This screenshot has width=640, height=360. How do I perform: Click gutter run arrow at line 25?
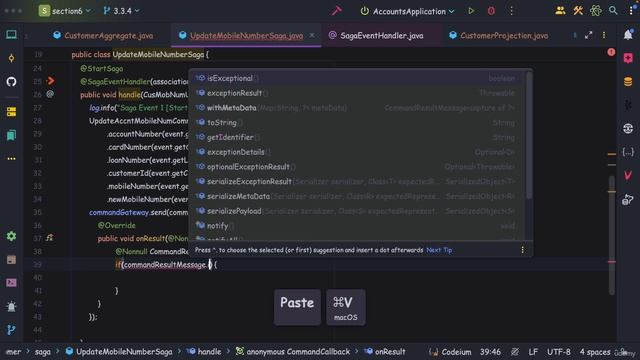point(51,81)
